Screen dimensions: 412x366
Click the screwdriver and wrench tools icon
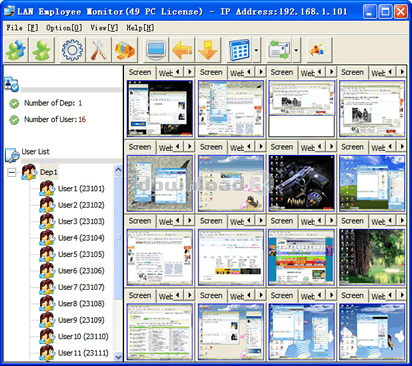pos(99,50)
